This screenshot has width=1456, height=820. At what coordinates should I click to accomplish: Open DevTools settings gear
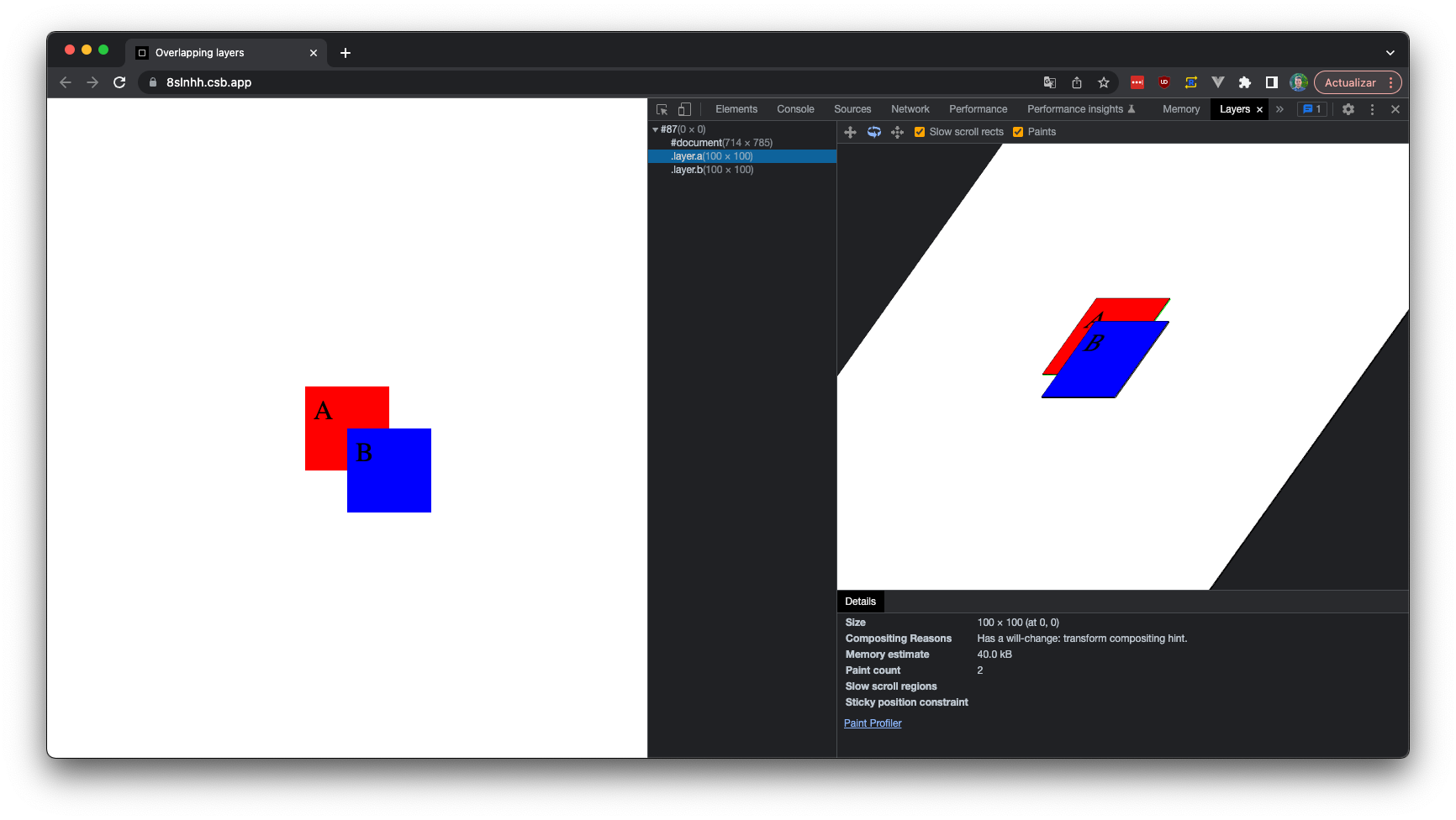click(x=1348, y=109)
